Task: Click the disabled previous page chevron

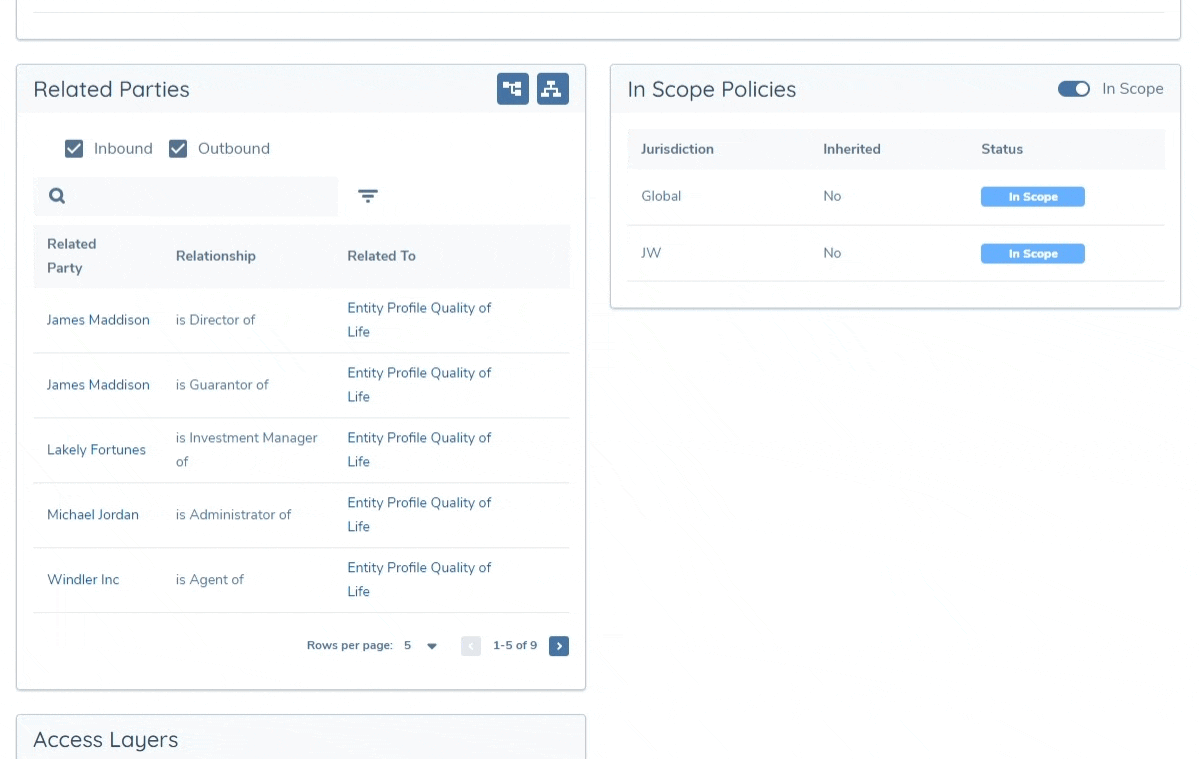Action: (x=471, y=646)
